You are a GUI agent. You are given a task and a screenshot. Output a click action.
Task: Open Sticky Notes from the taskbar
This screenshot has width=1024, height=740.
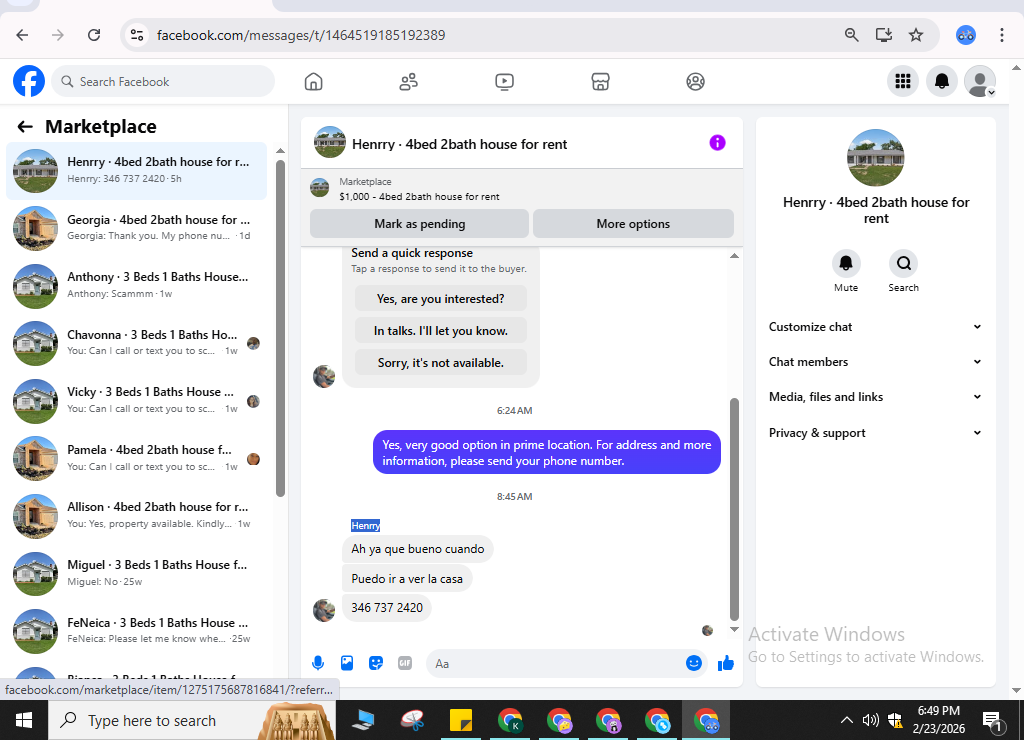pos(461,720)
